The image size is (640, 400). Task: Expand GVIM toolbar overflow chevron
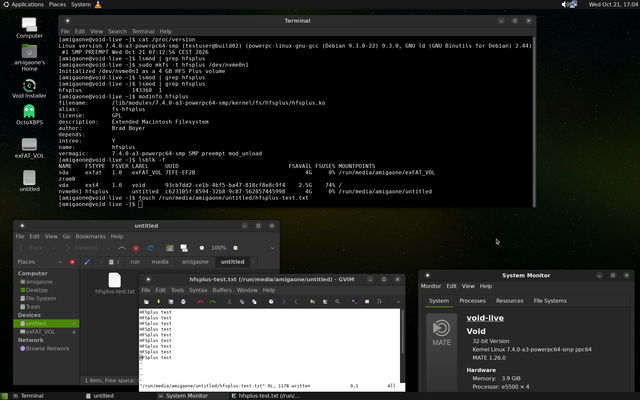pos(398,302)
